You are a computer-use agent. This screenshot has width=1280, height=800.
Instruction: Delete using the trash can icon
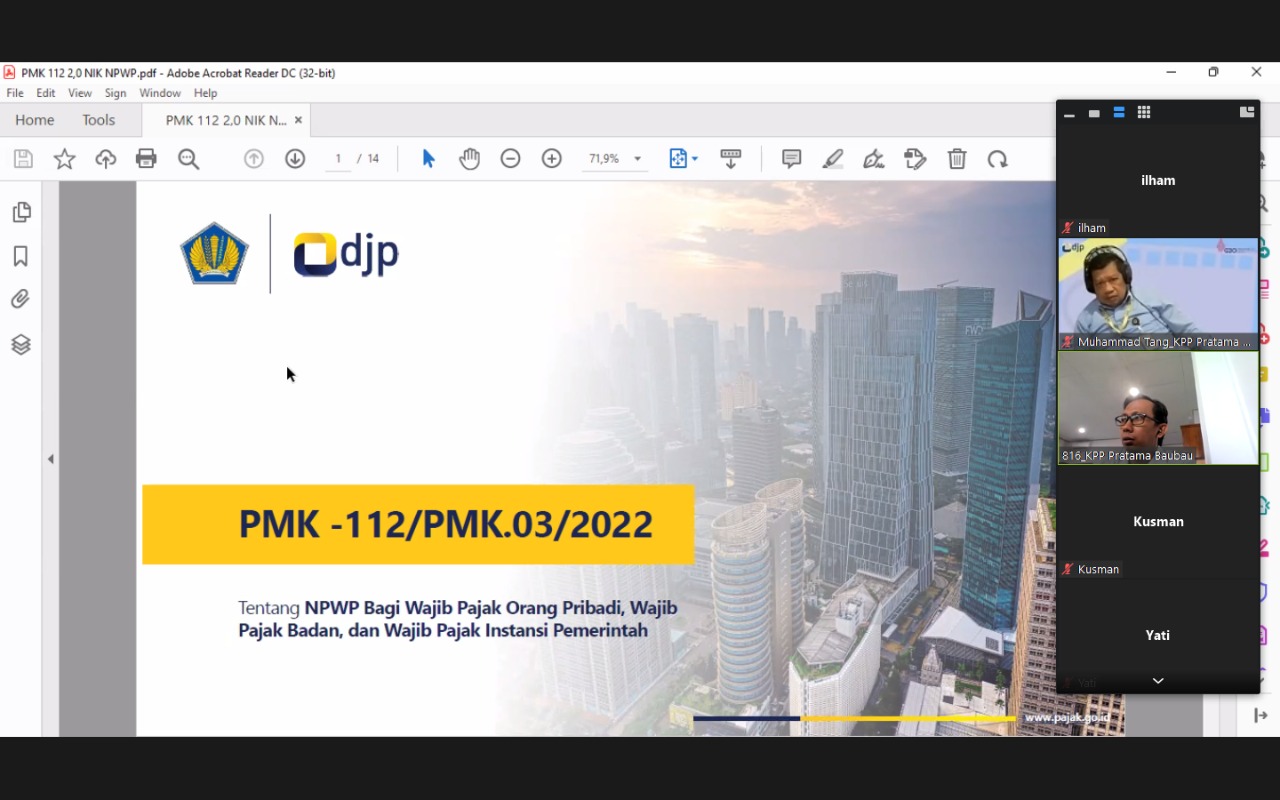(957, 159)
